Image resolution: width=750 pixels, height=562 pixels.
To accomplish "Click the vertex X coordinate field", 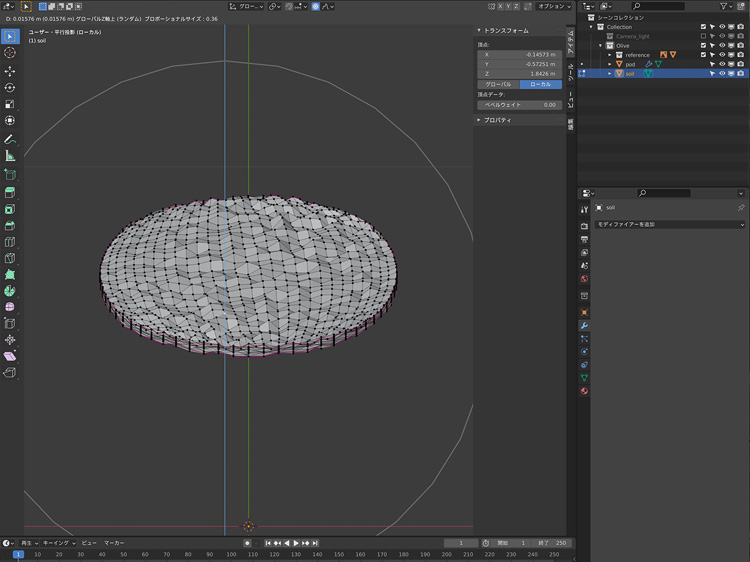I will click(x=520, y=54).
